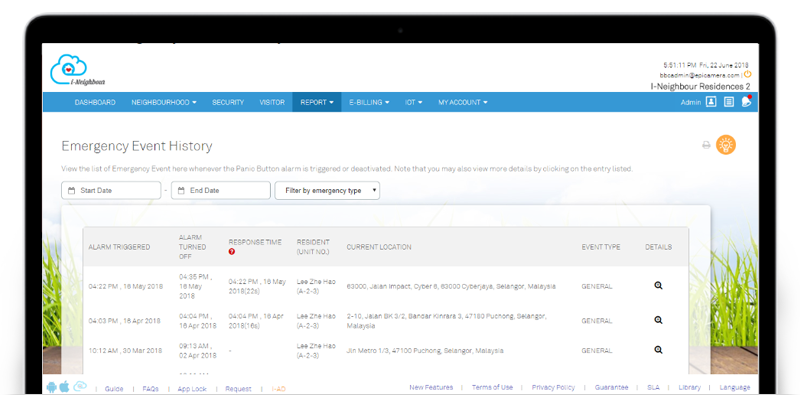The image size is (800, 395).
Task: Click the Event Type column header
Action: pyautogui.click(x=601, y=247)
